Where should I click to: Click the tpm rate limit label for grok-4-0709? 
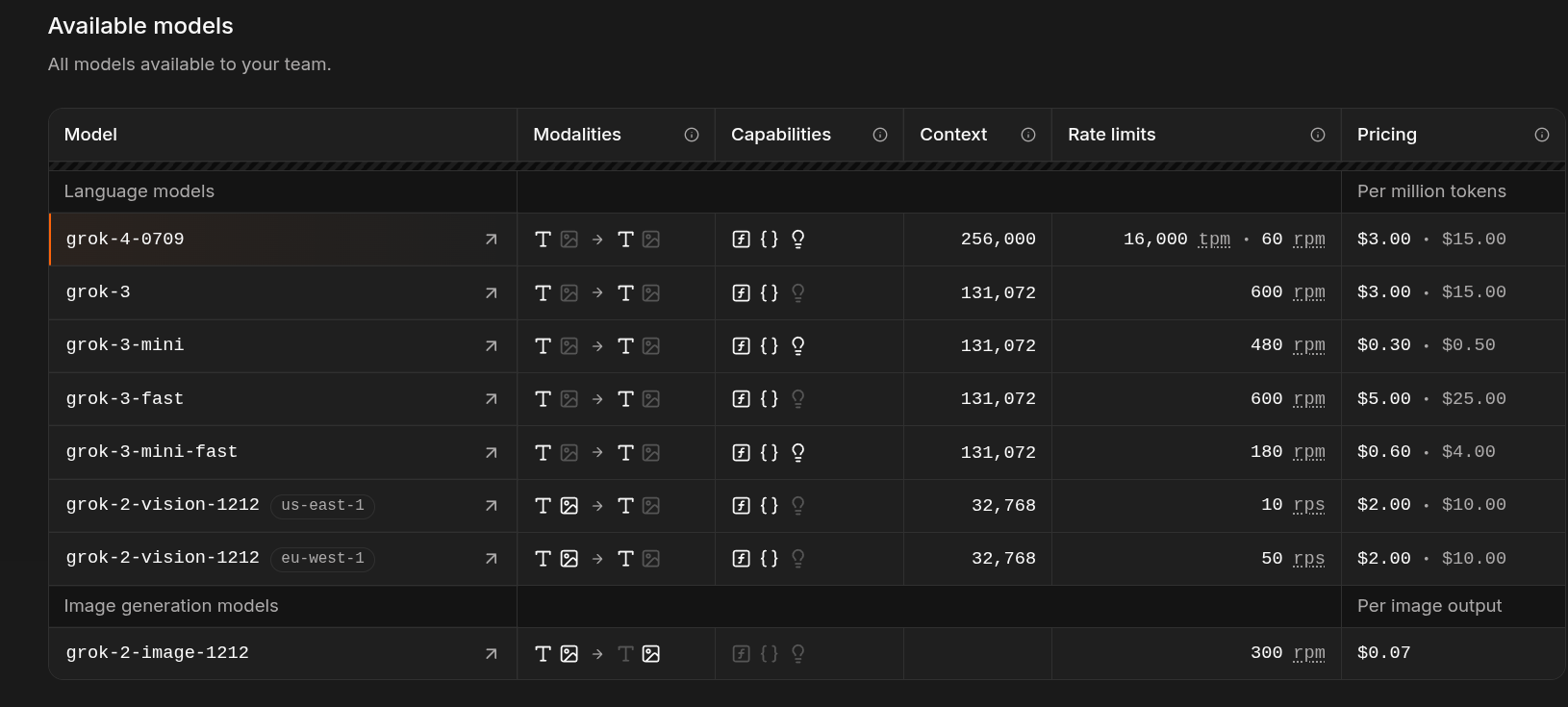pos(1214,240)
